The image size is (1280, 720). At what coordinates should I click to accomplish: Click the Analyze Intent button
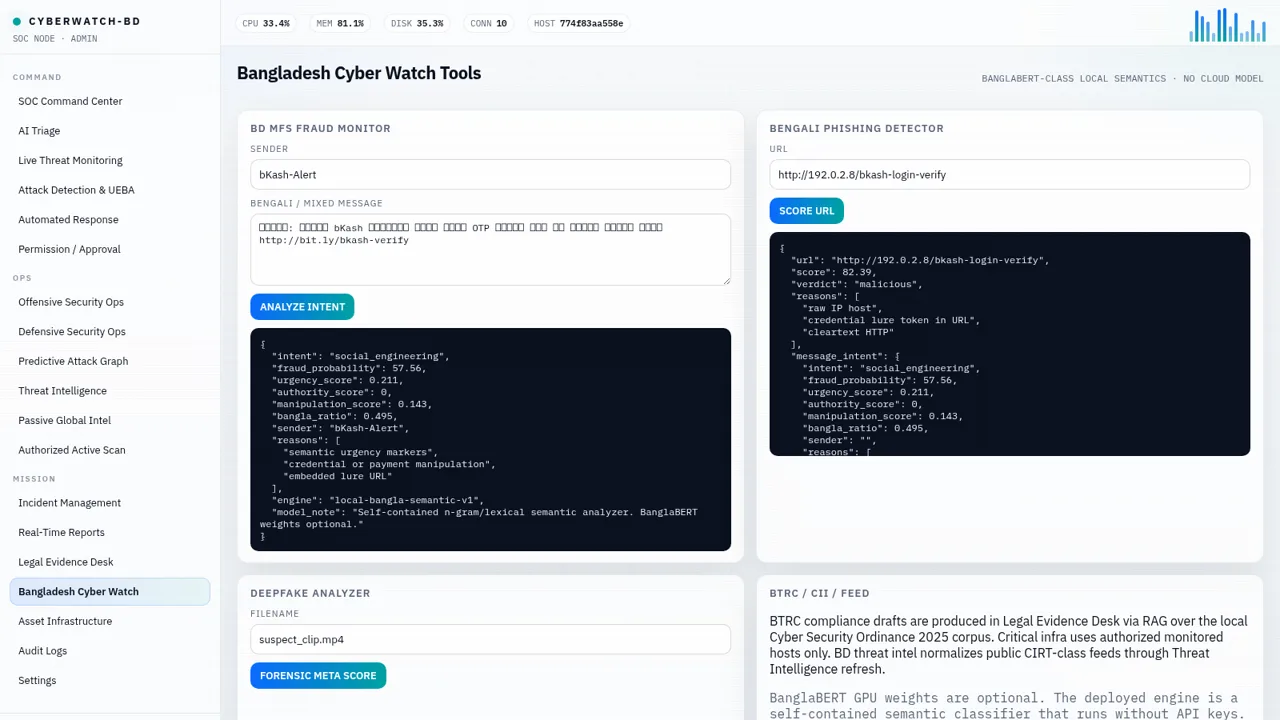tap(302, 307)
